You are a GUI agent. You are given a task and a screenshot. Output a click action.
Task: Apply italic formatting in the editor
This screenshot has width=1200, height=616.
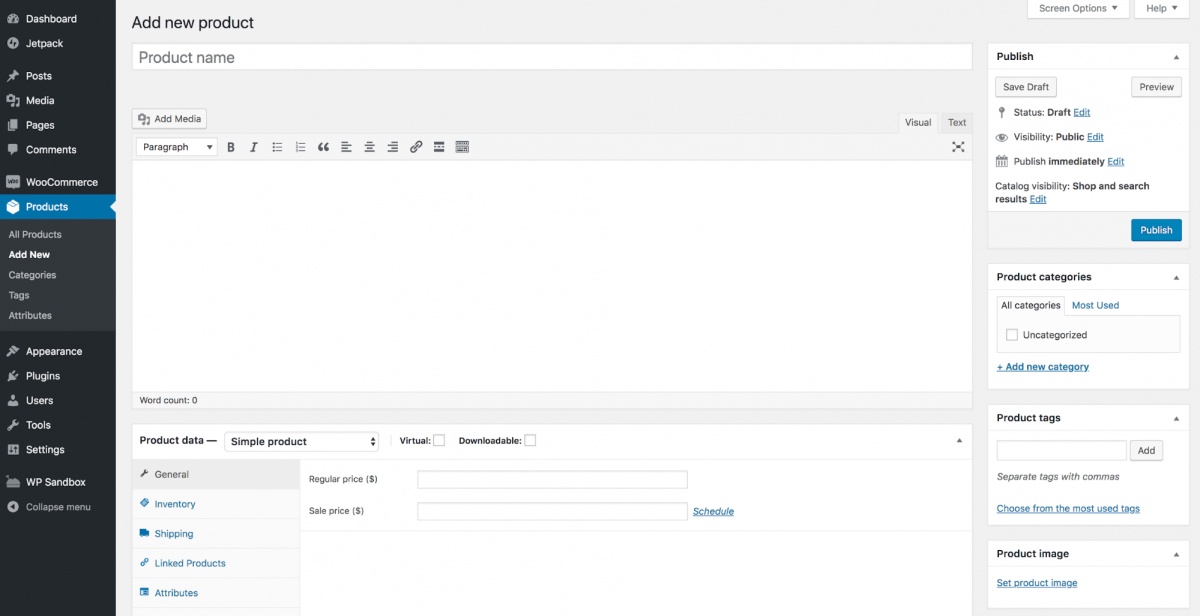254,147
